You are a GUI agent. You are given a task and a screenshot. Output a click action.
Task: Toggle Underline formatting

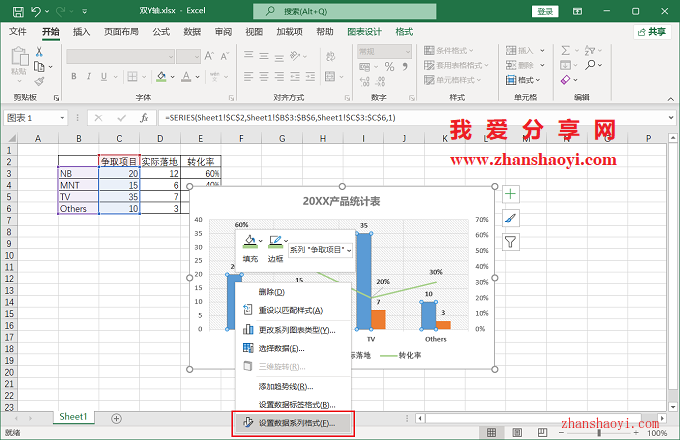click(x=104, y=77)
